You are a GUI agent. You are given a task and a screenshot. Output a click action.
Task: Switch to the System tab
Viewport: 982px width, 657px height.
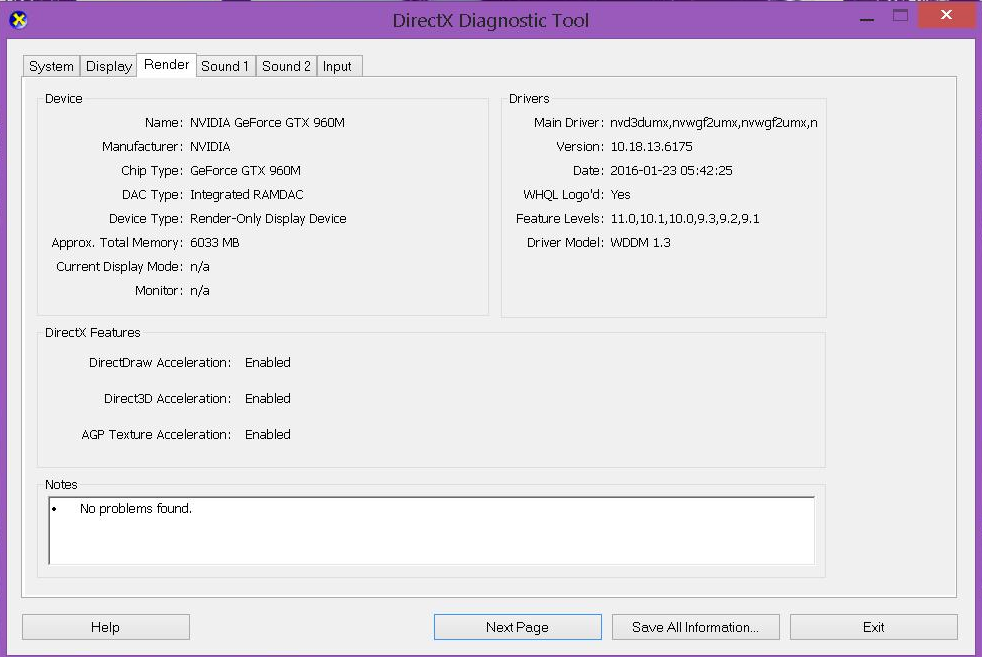[51, 66]
